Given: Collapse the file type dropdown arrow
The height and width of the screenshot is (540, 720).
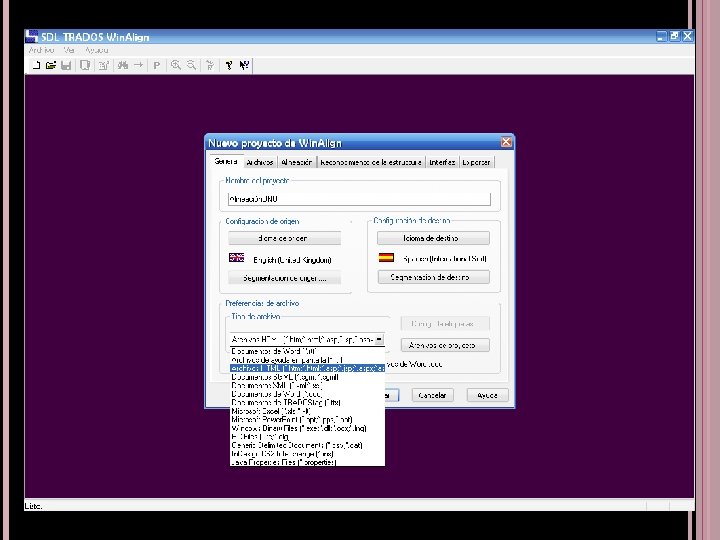Looking at the screenshot, I should 379,339.
